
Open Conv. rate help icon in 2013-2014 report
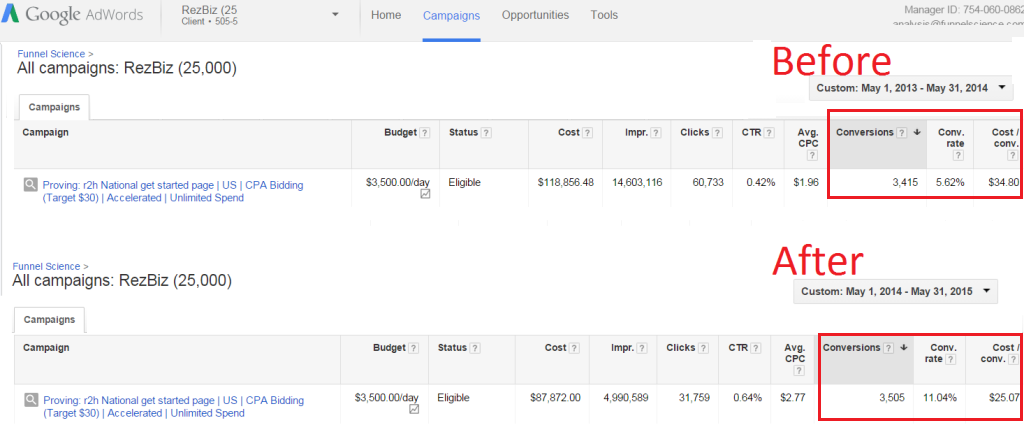958,155
